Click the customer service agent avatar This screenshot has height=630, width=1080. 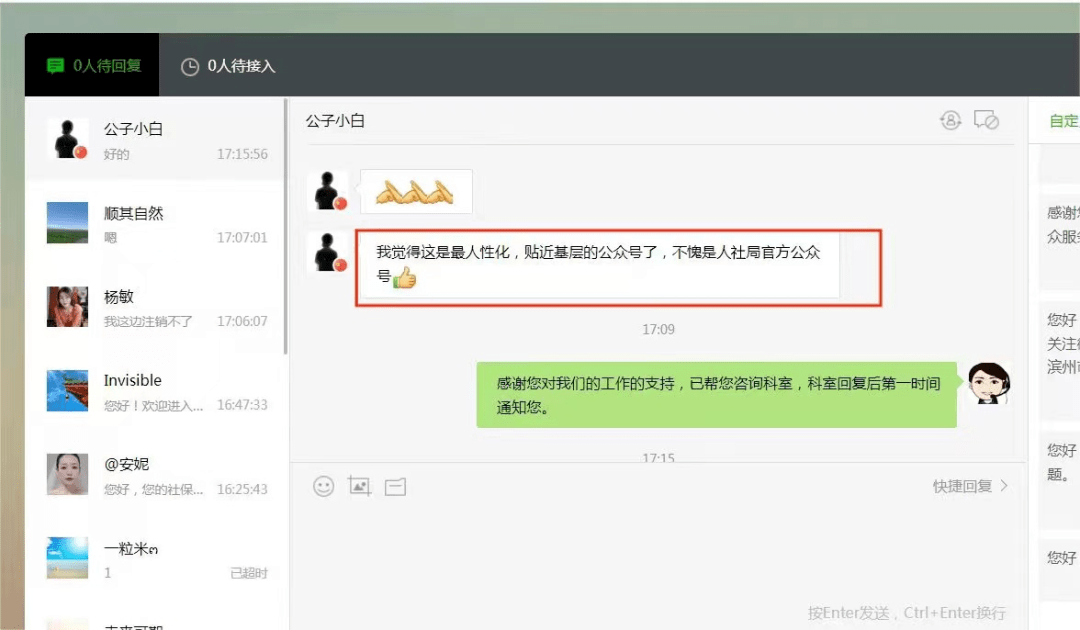point(989,383)
